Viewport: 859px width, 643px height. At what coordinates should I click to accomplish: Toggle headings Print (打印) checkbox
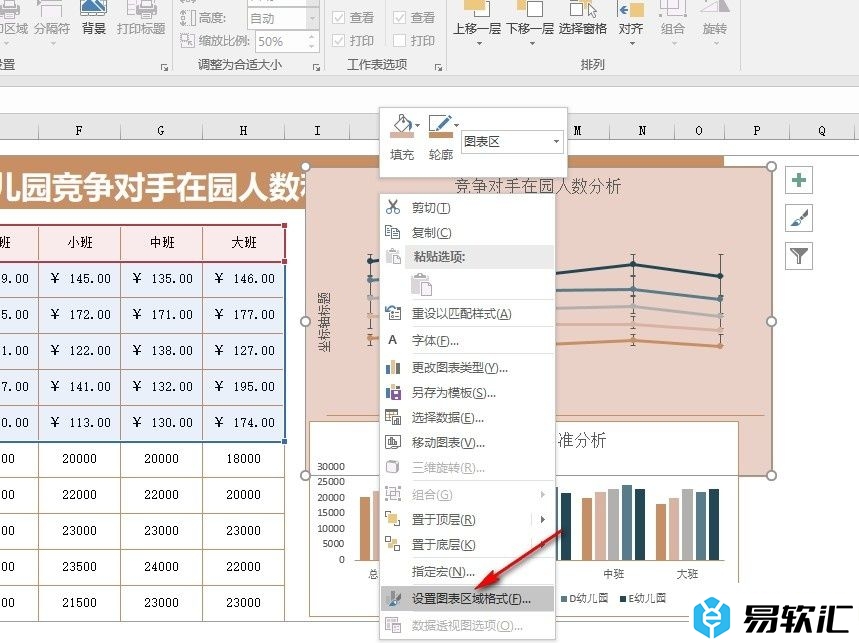click(400, 41)
